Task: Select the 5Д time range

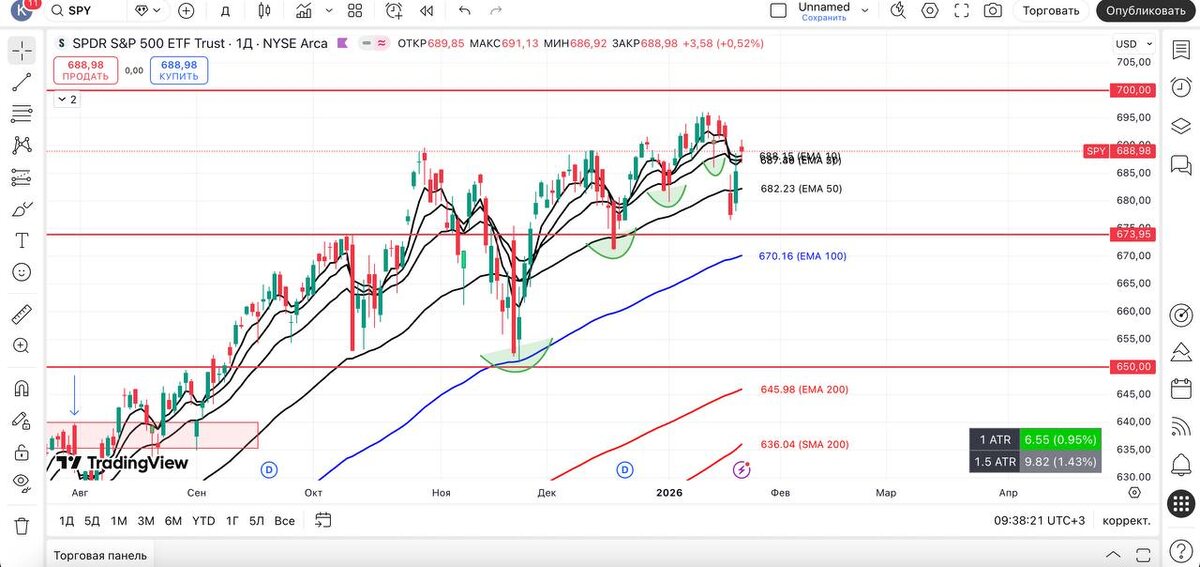Action: (x=92, y=520)
